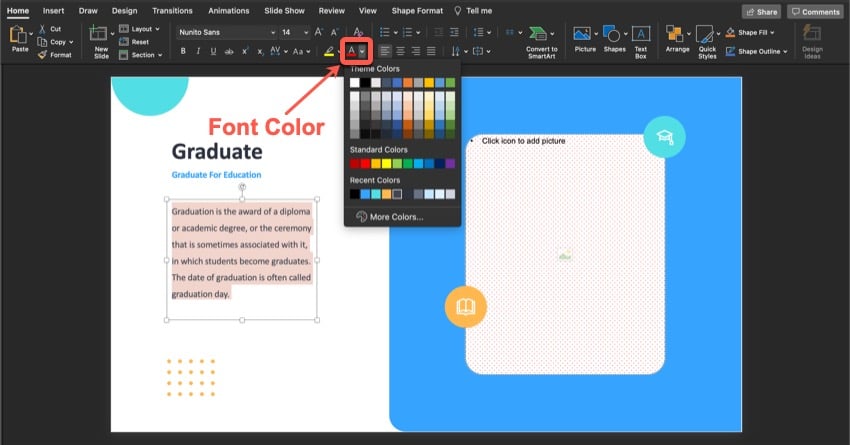Toggle italic formatting
The height and width of the screenshot is (445, 850).
click(198, 51)
